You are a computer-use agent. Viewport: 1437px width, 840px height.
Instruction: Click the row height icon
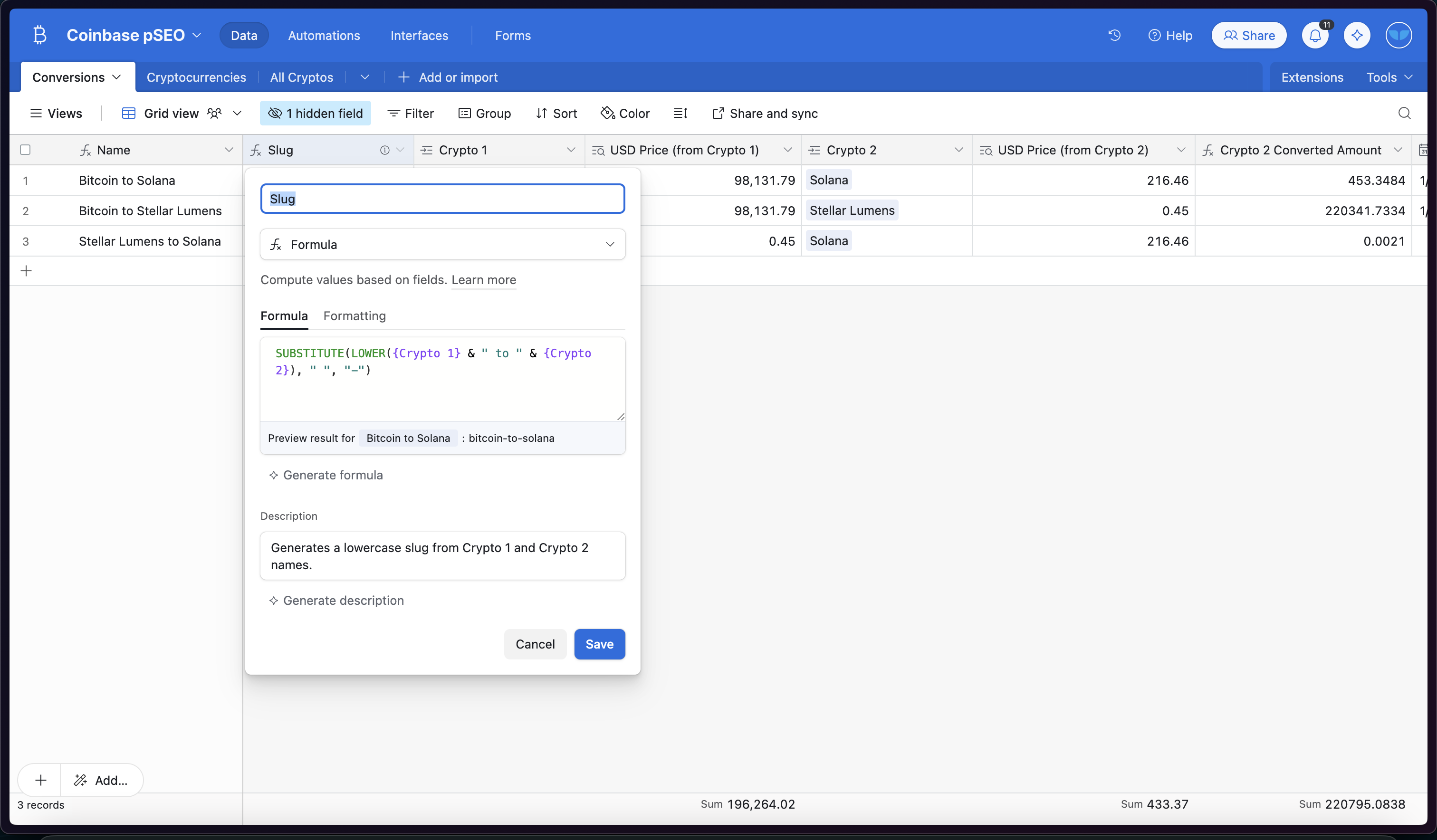click(680, 114)
